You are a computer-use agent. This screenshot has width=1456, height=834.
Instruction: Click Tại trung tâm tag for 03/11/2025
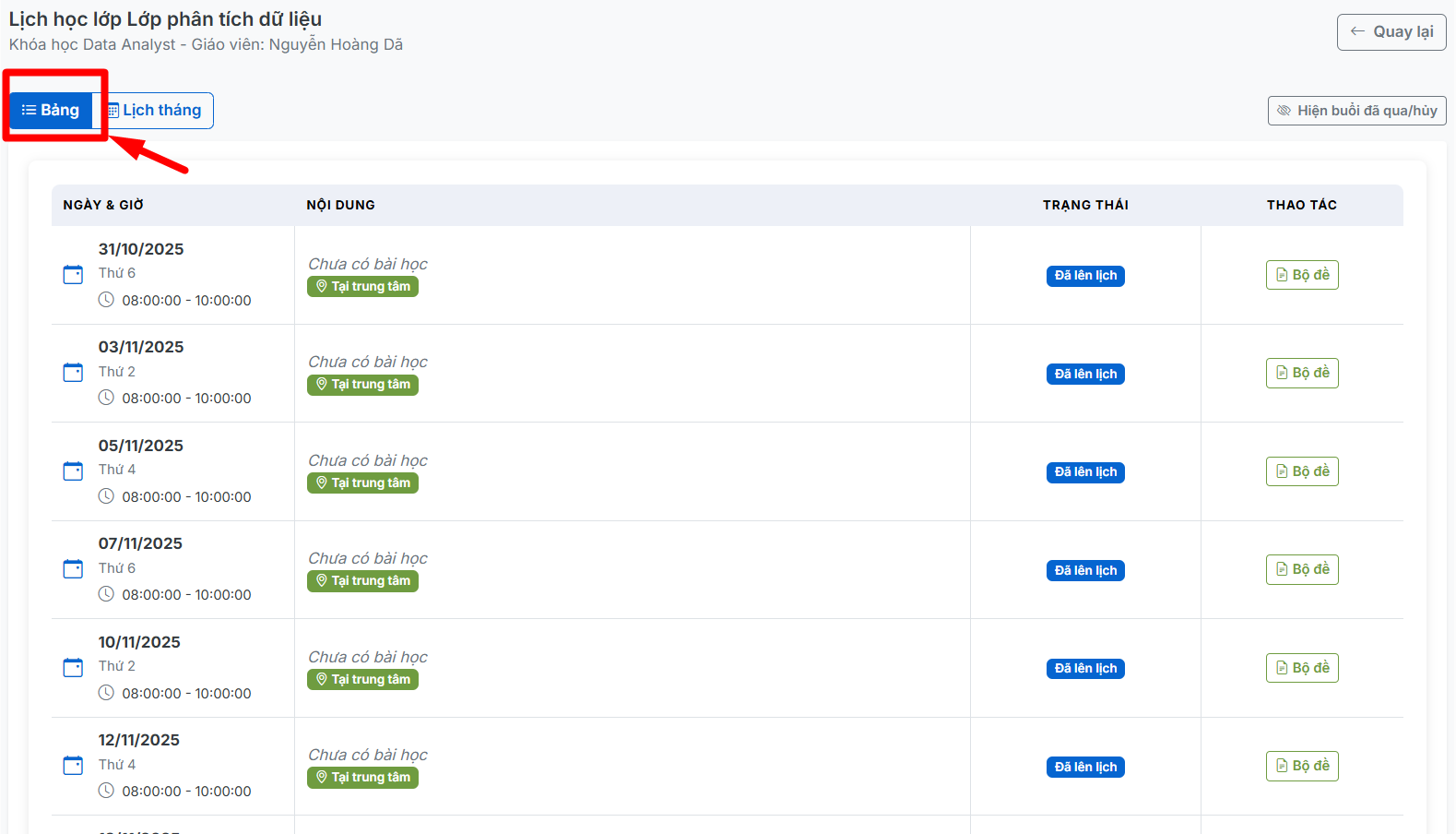pyautogui.click(x=362, y=385)
